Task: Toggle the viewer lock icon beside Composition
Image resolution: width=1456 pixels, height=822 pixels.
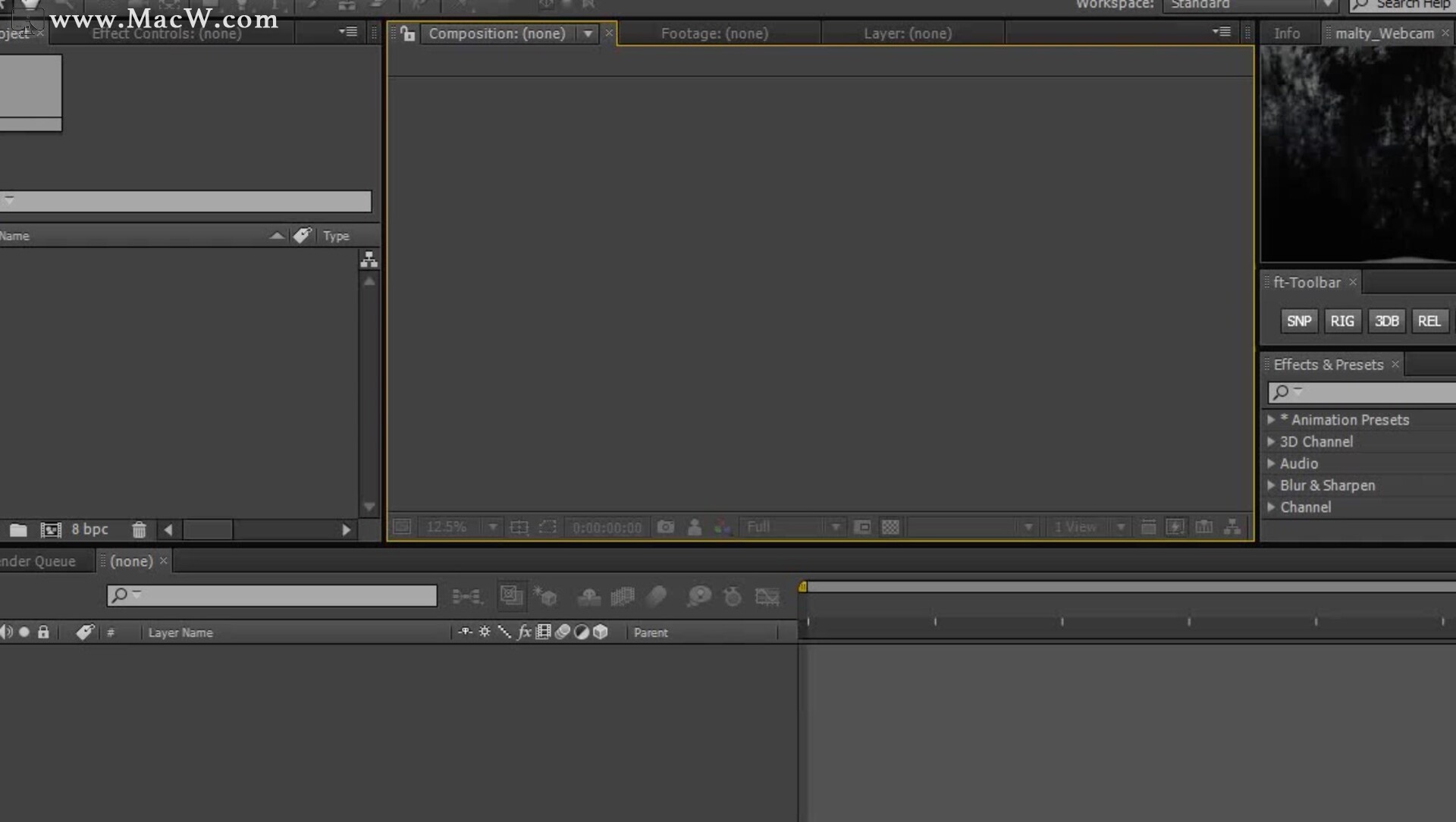Action: click(x=408, y=33)
